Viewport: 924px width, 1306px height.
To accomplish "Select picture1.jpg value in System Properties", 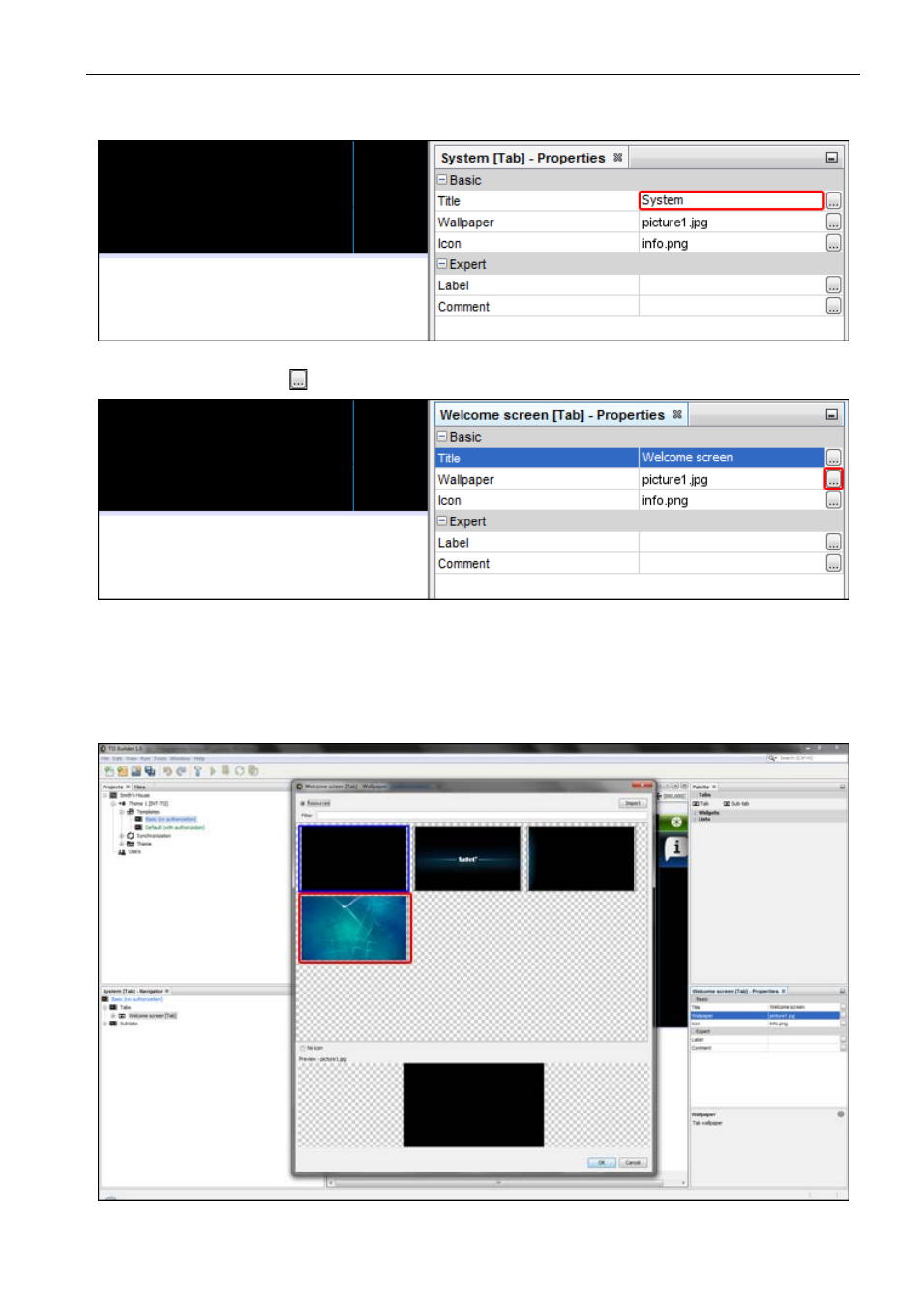I will coord(674,223).
